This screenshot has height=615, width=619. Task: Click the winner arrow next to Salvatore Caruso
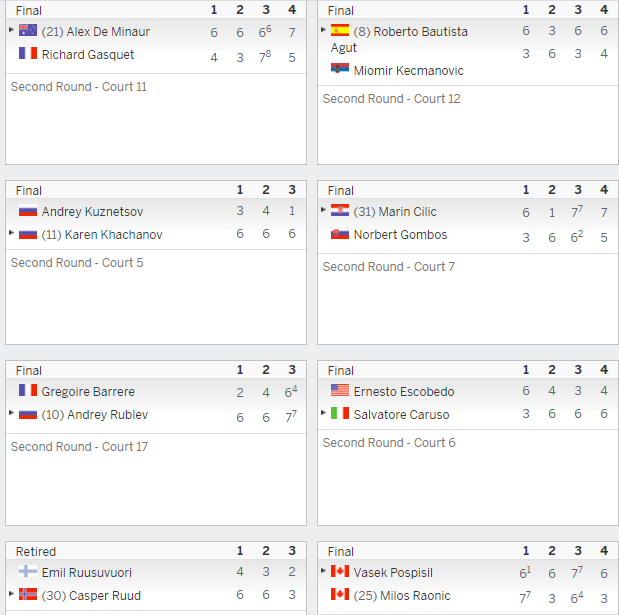point(323,412)
